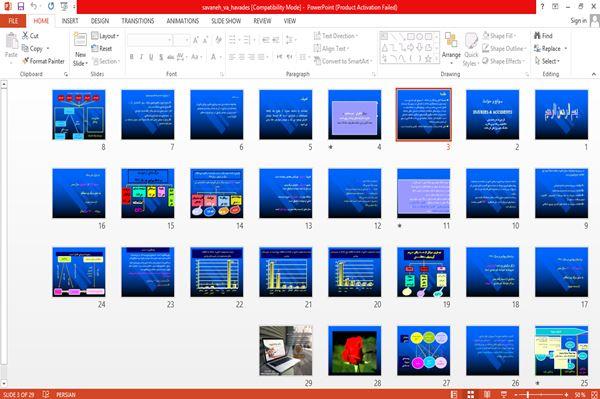
Task: Open the Shape Outline dropdown
Action: click(504, 49)
